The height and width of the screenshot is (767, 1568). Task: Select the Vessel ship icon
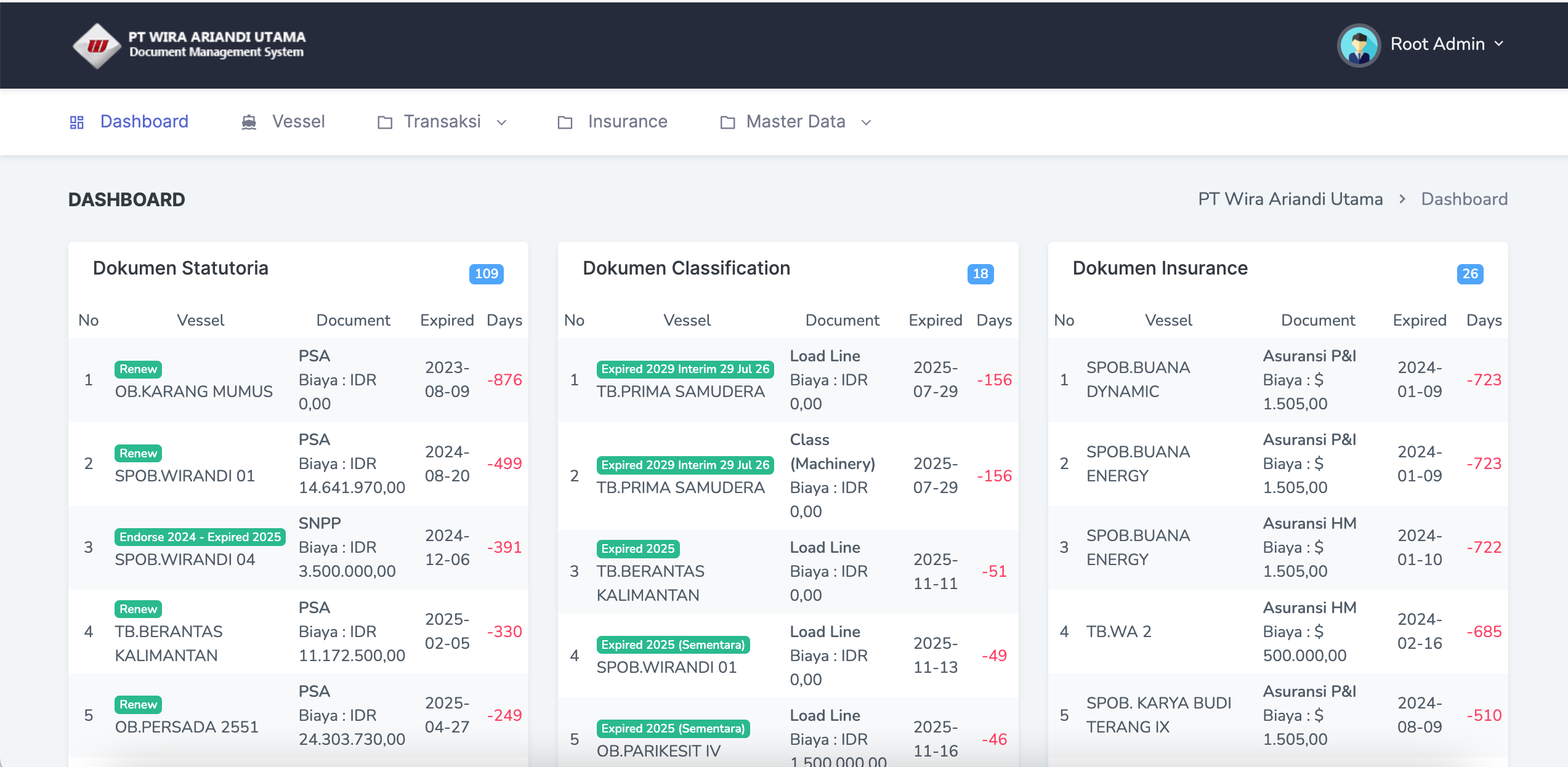click(249, 121)
